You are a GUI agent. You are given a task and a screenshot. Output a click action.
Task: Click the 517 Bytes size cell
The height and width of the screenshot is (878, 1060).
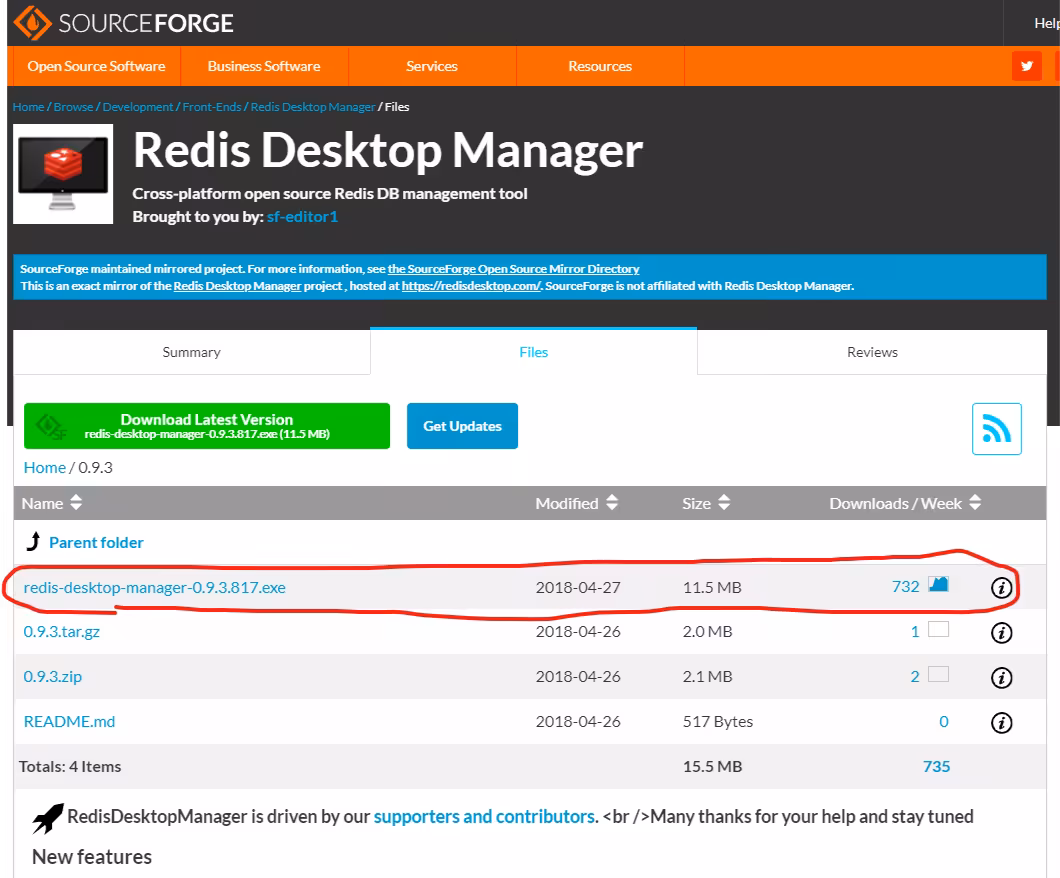718,722
